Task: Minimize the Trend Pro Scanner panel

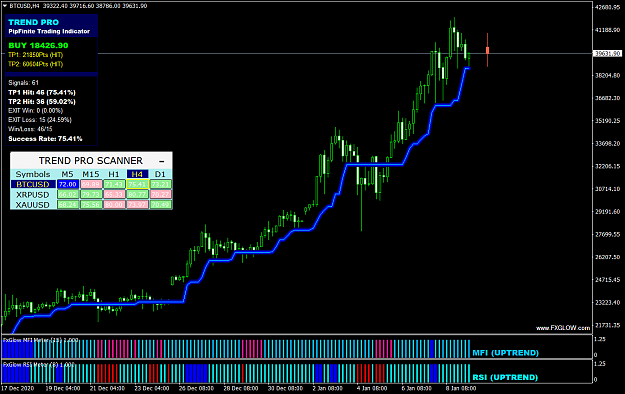Action: [x=161, y=161]
